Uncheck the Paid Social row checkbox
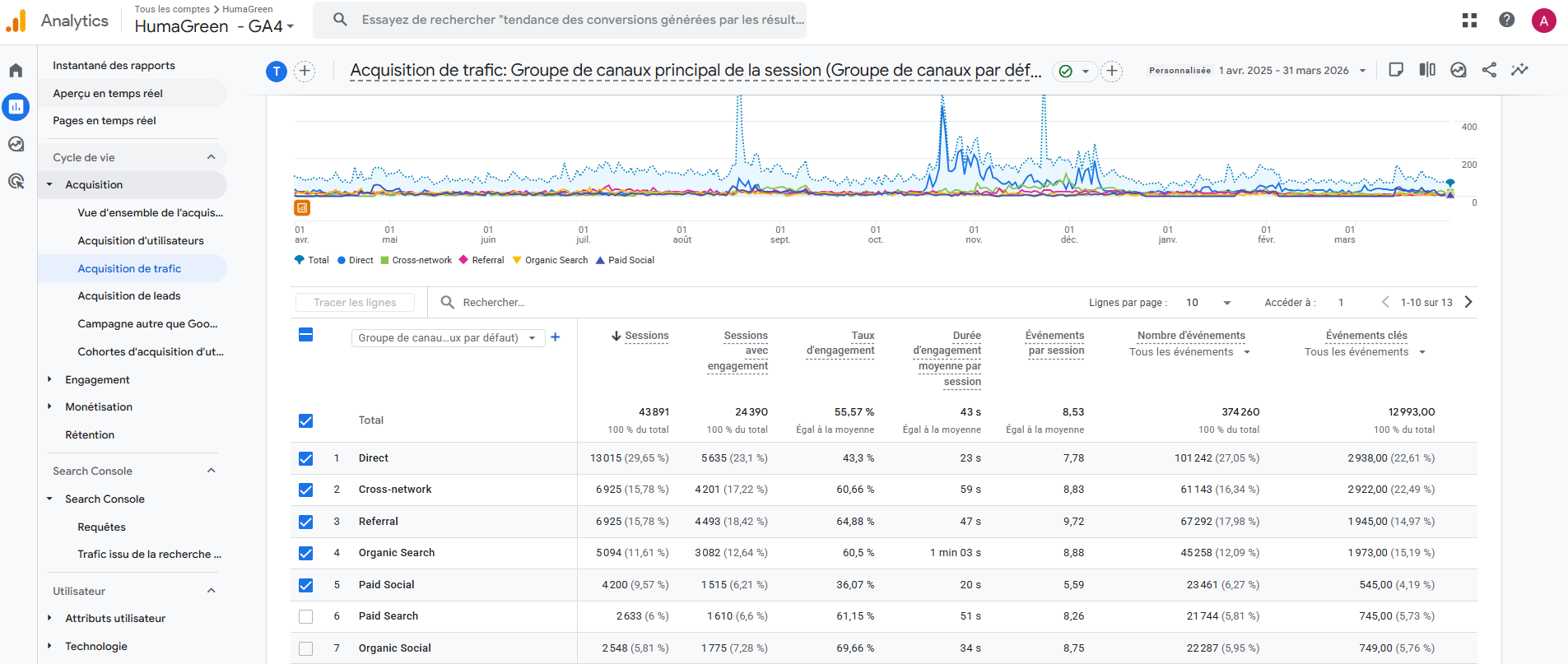Viewport: 1568px width, 664px height. 305,585
